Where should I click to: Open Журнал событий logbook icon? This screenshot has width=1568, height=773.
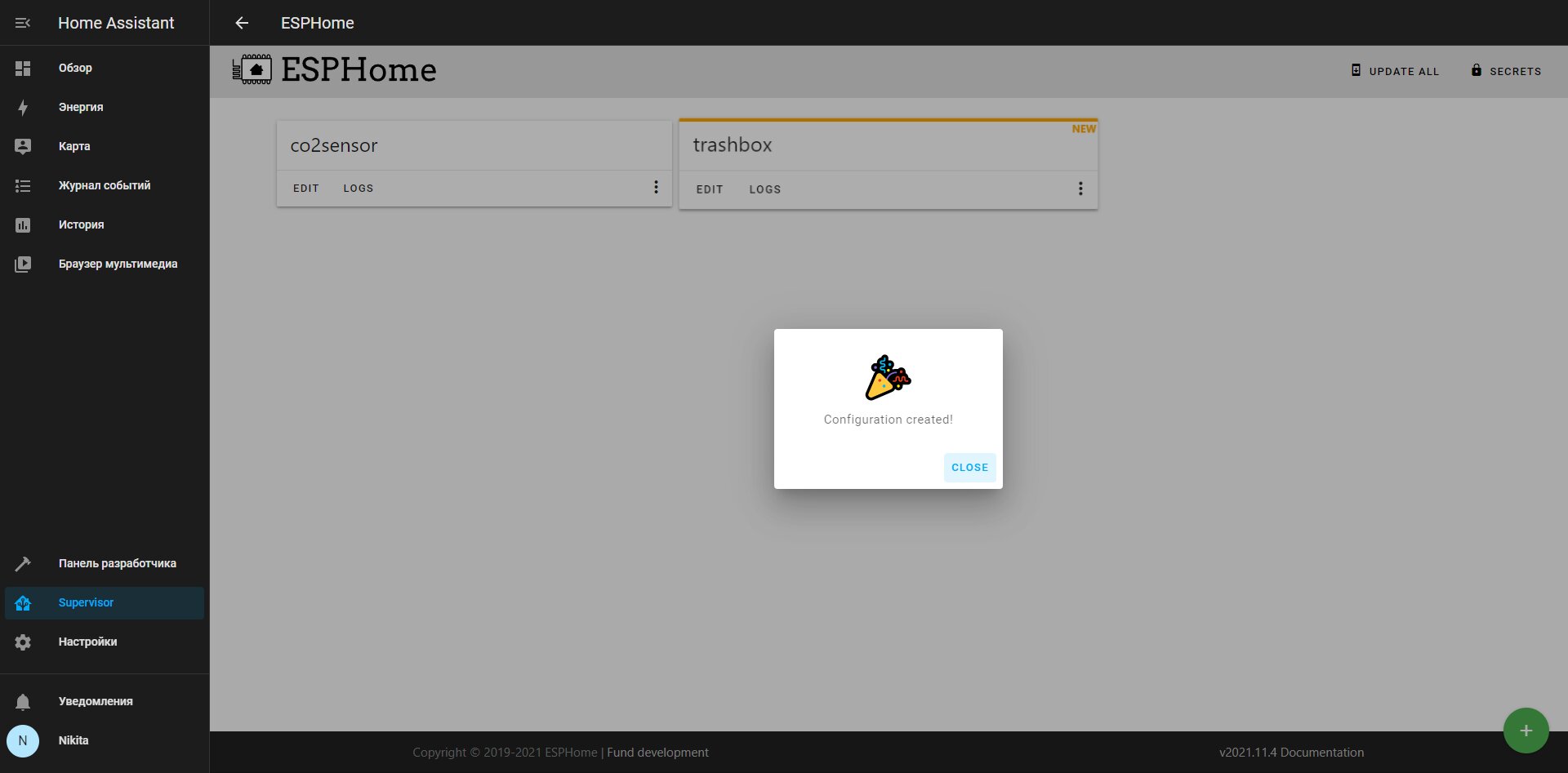coord(23,186)
